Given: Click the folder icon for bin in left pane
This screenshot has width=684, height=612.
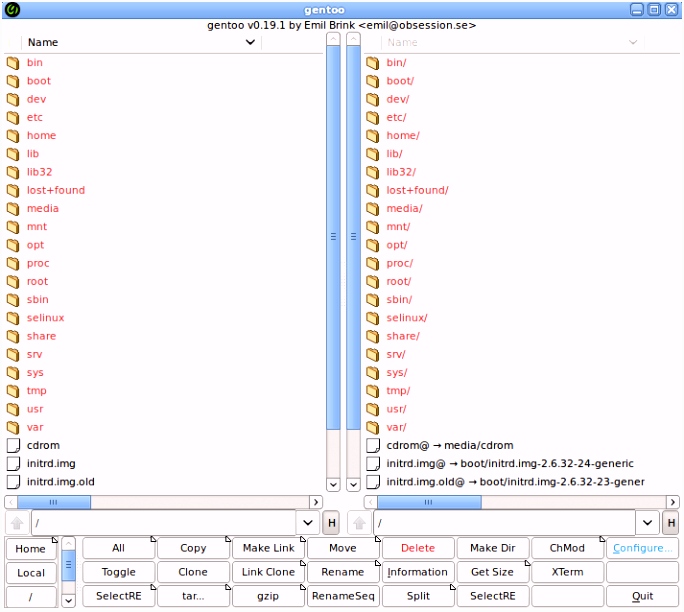Looking at the screenshot, I should click(x=13, y=63).
